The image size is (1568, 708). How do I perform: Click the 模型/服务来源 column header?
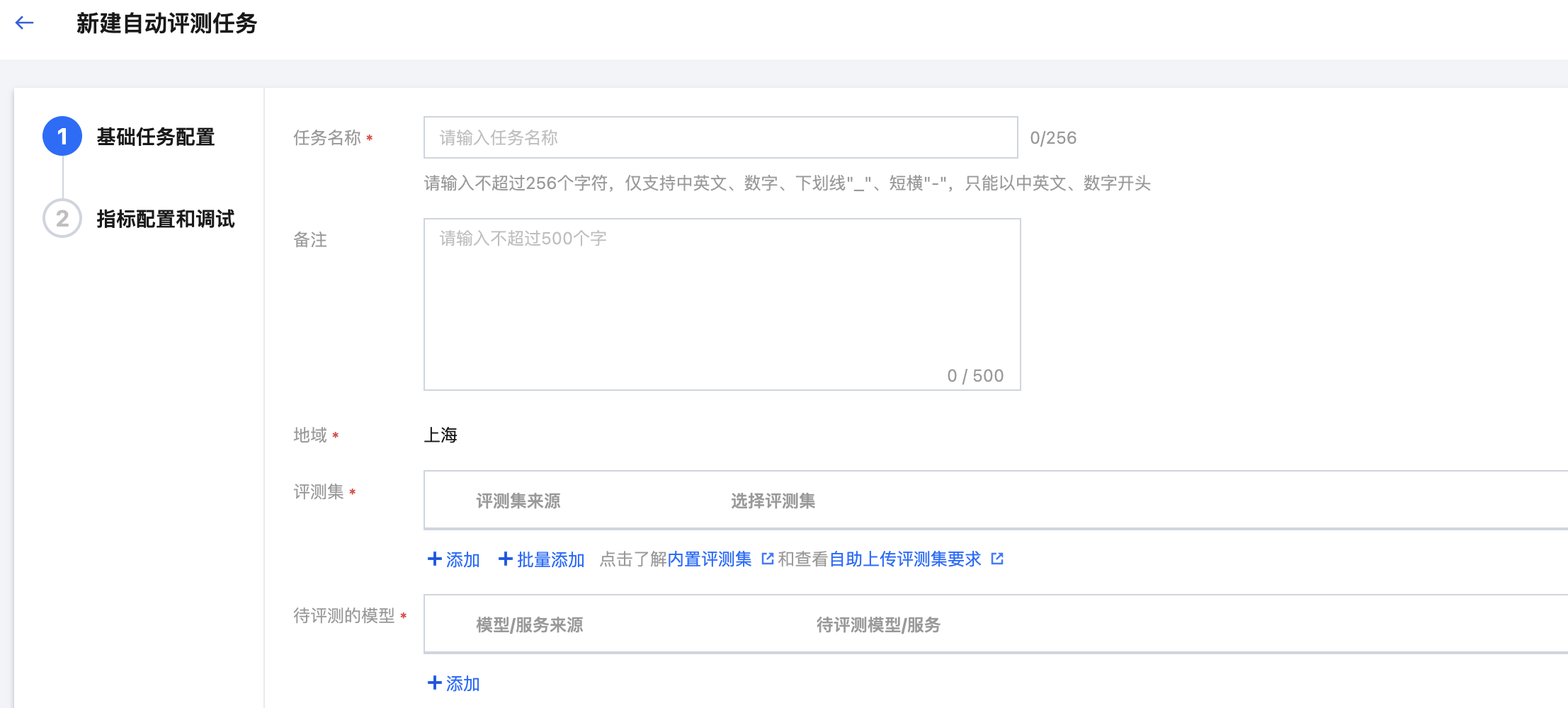click(x=530, y=625)
